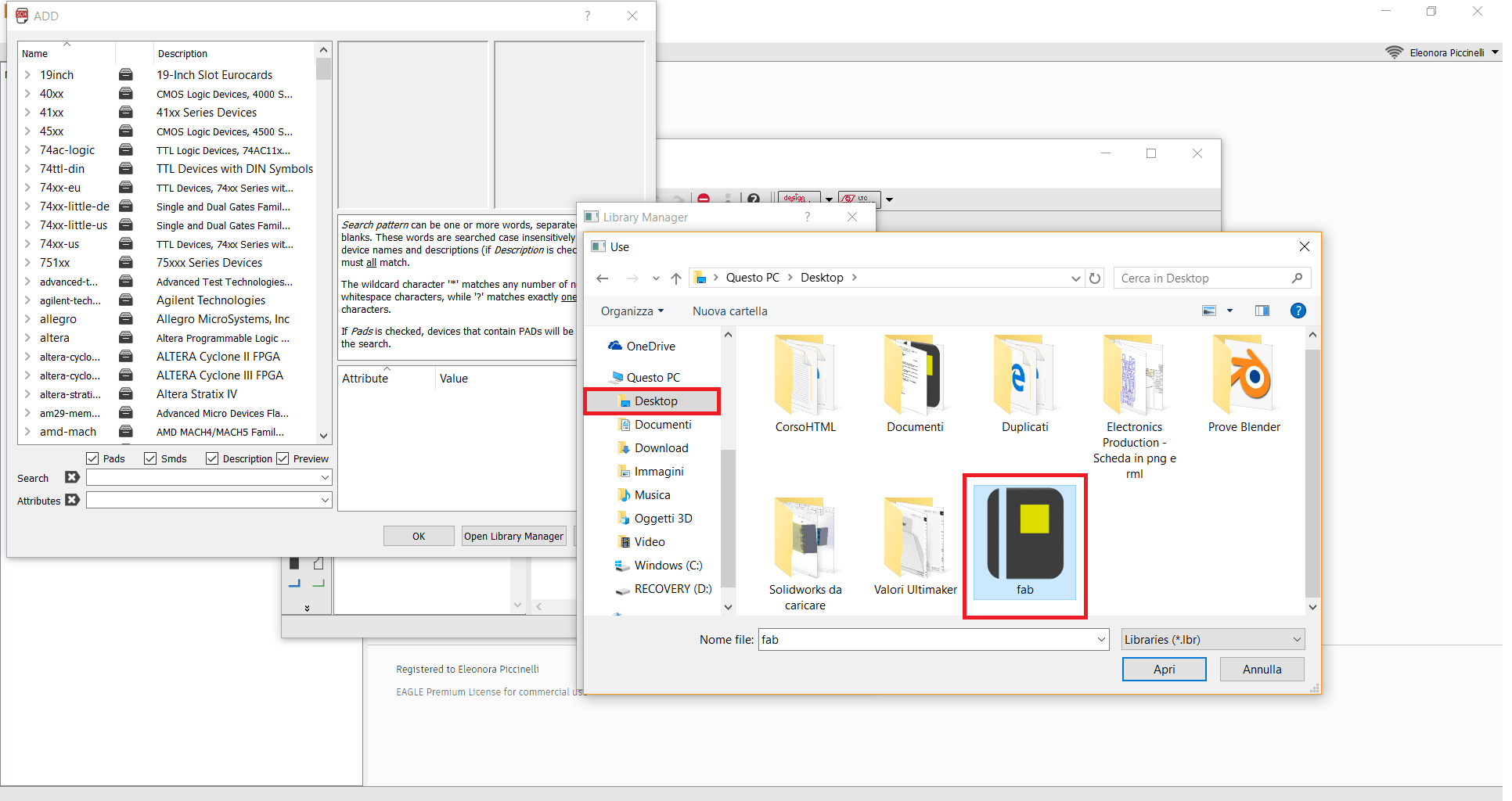Toggle the preview pane icon

click(x=1262, y=311)
